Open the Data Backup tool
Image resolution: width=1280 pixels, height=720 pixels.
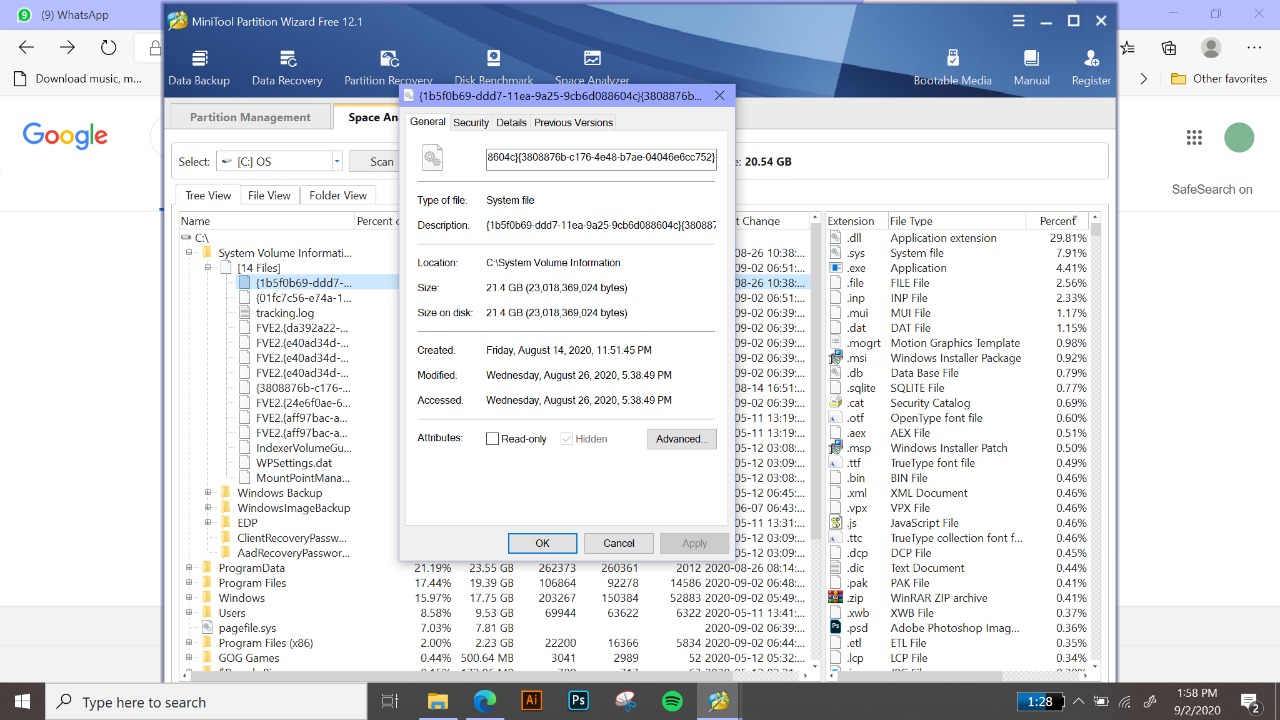point(199,67)
